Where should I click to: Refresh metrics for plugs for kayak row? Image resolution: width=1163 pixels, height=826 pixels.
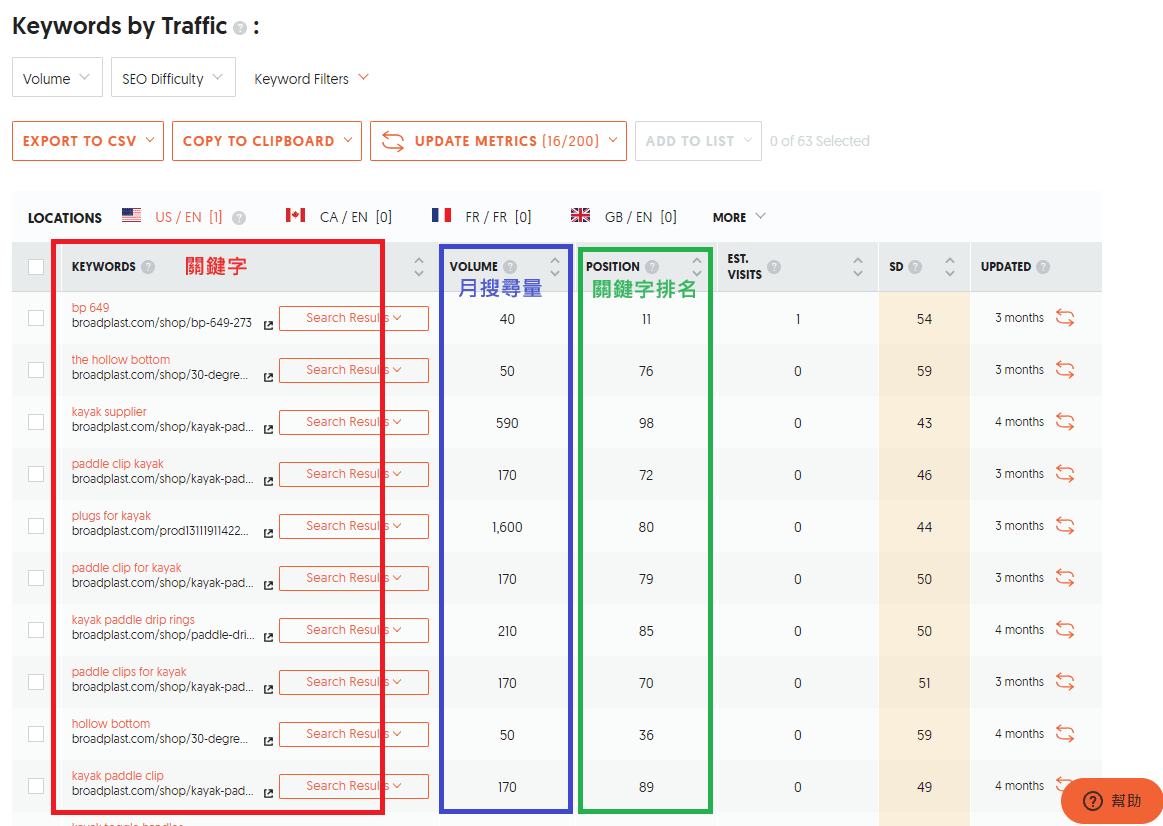[1065, 526]
